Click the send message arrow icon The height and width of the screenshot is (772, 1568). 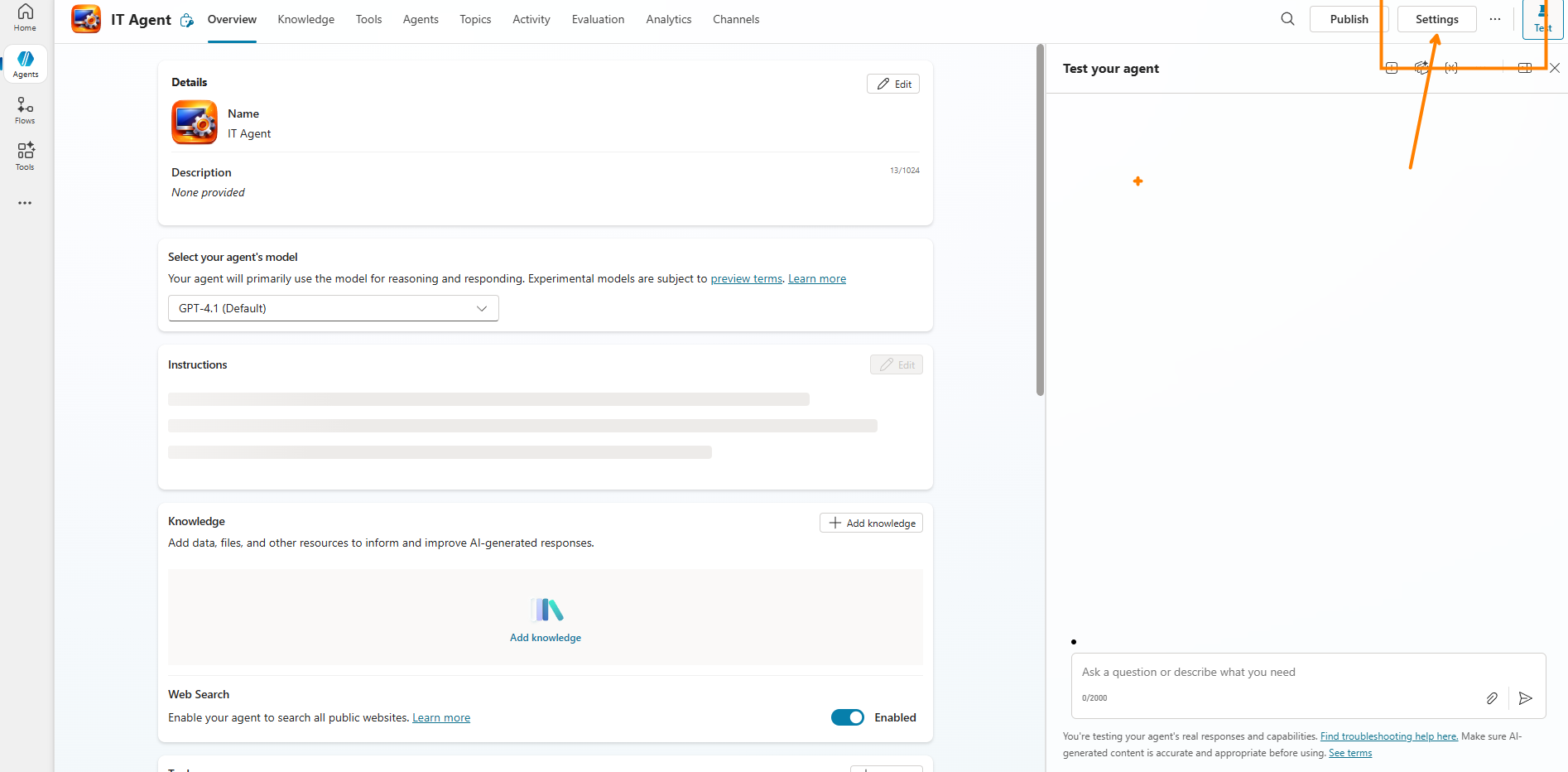(x=1526, y=698)
